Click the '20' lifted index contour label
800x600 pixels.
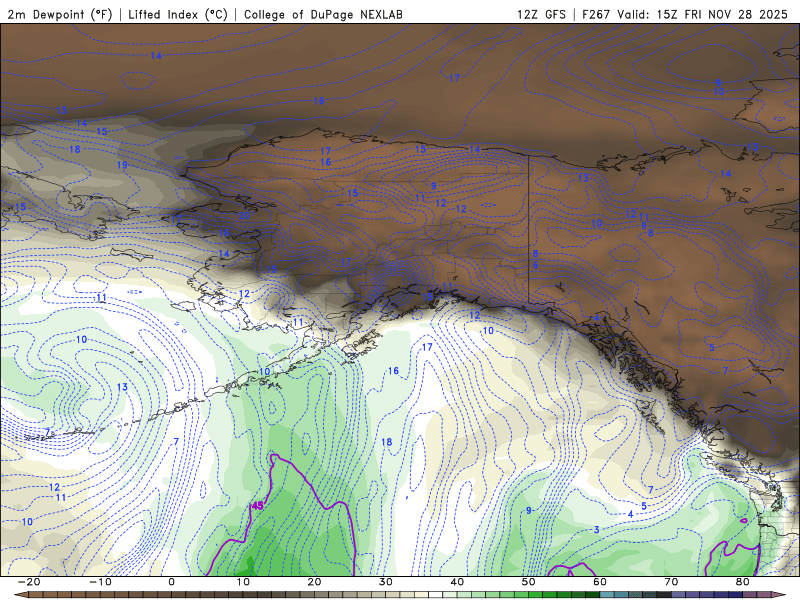coord(244,216)
